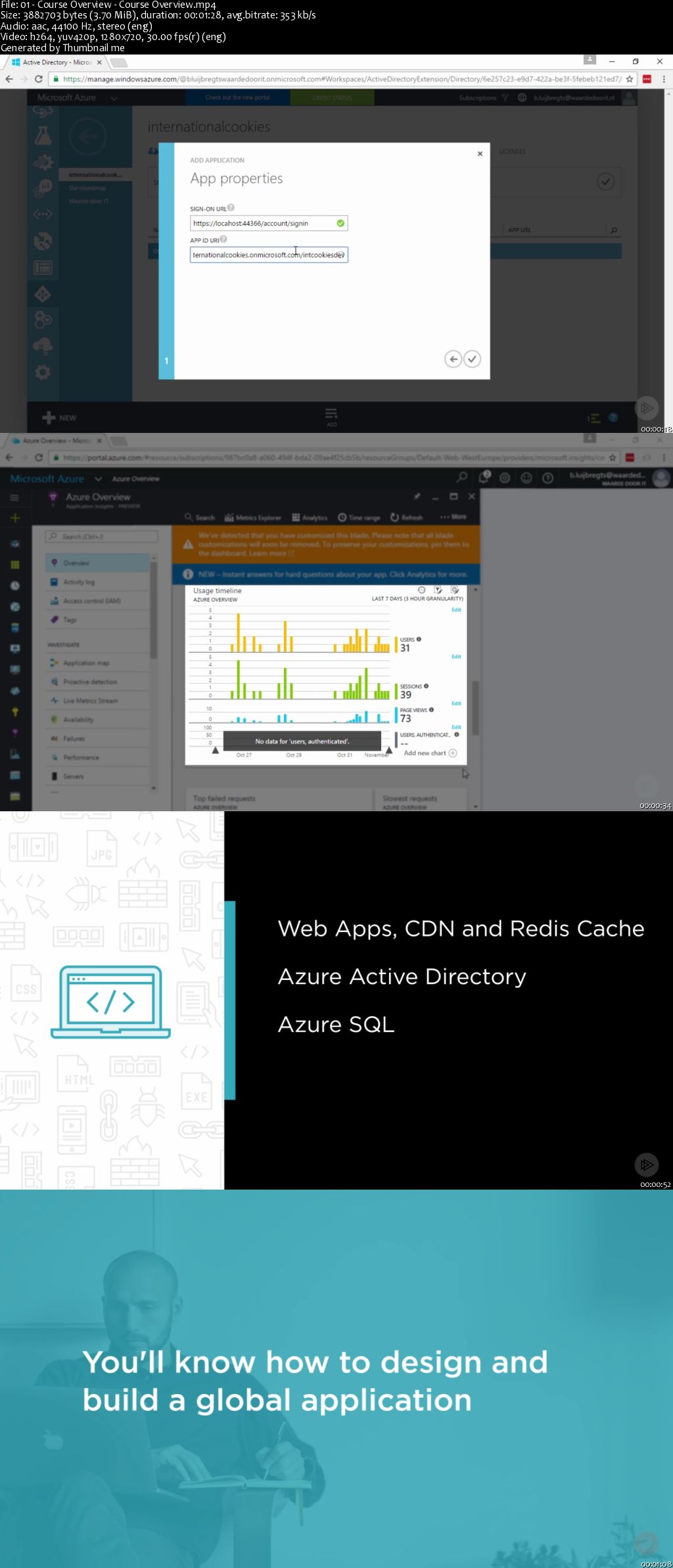Open Settings gear icon in old portal sidebar
Viewport: 673px width, 1568px height.
click(43, 372)
